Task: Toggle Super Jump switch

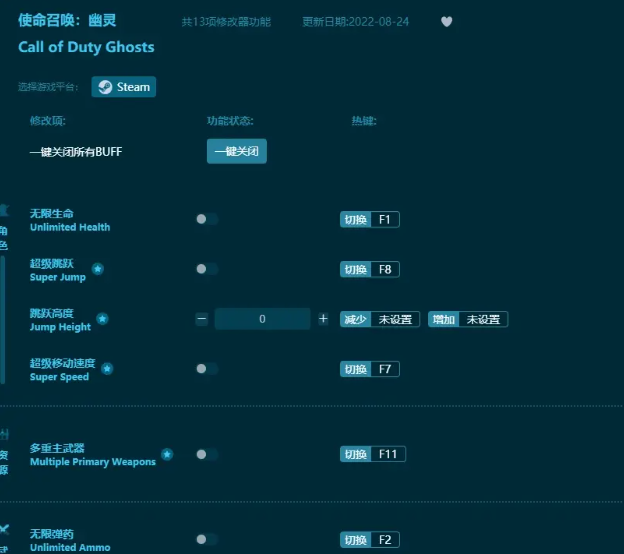Action: [x=207, y=269]
